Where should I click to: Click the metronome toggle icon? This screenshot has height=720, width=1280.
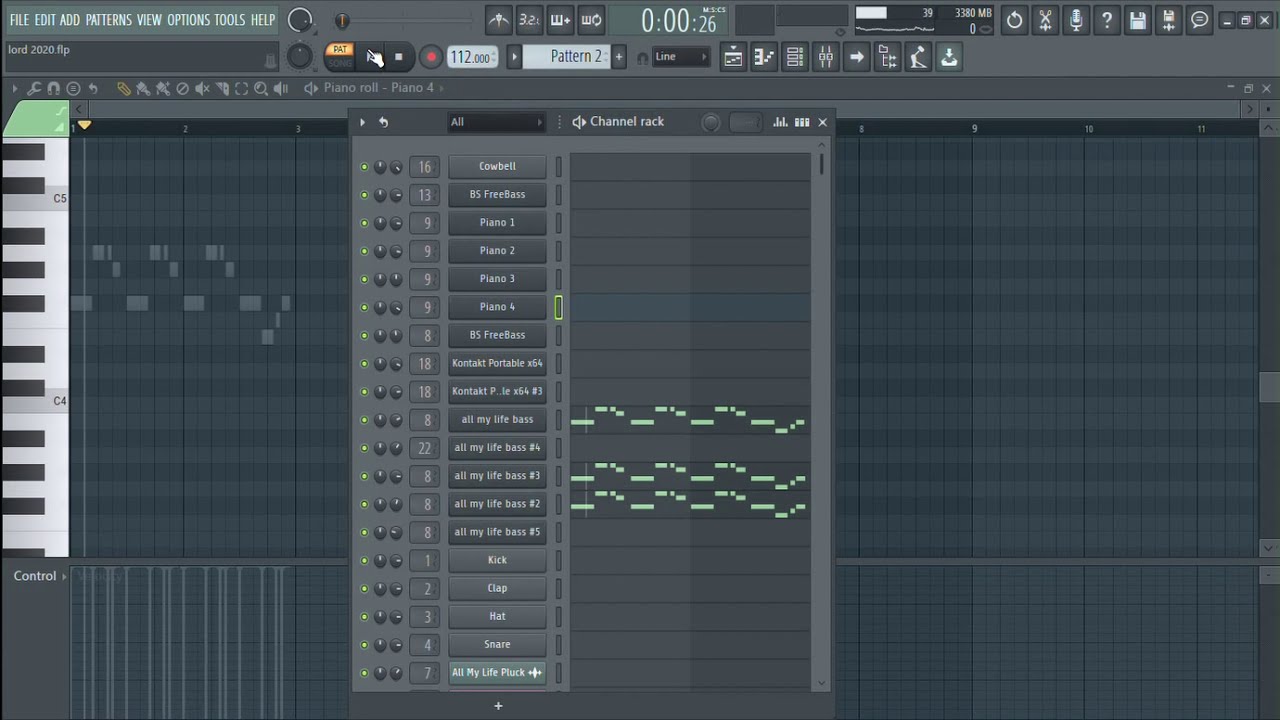tap(499, 20)
